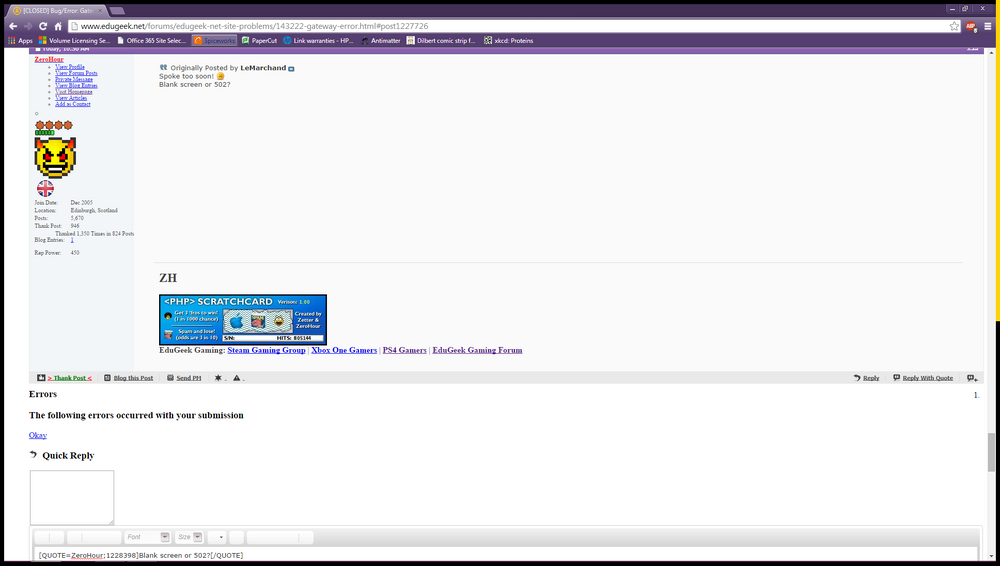The image size is (1000, 566).
Task: Click the page vertical scrollbar thumb
Action: 991,452
